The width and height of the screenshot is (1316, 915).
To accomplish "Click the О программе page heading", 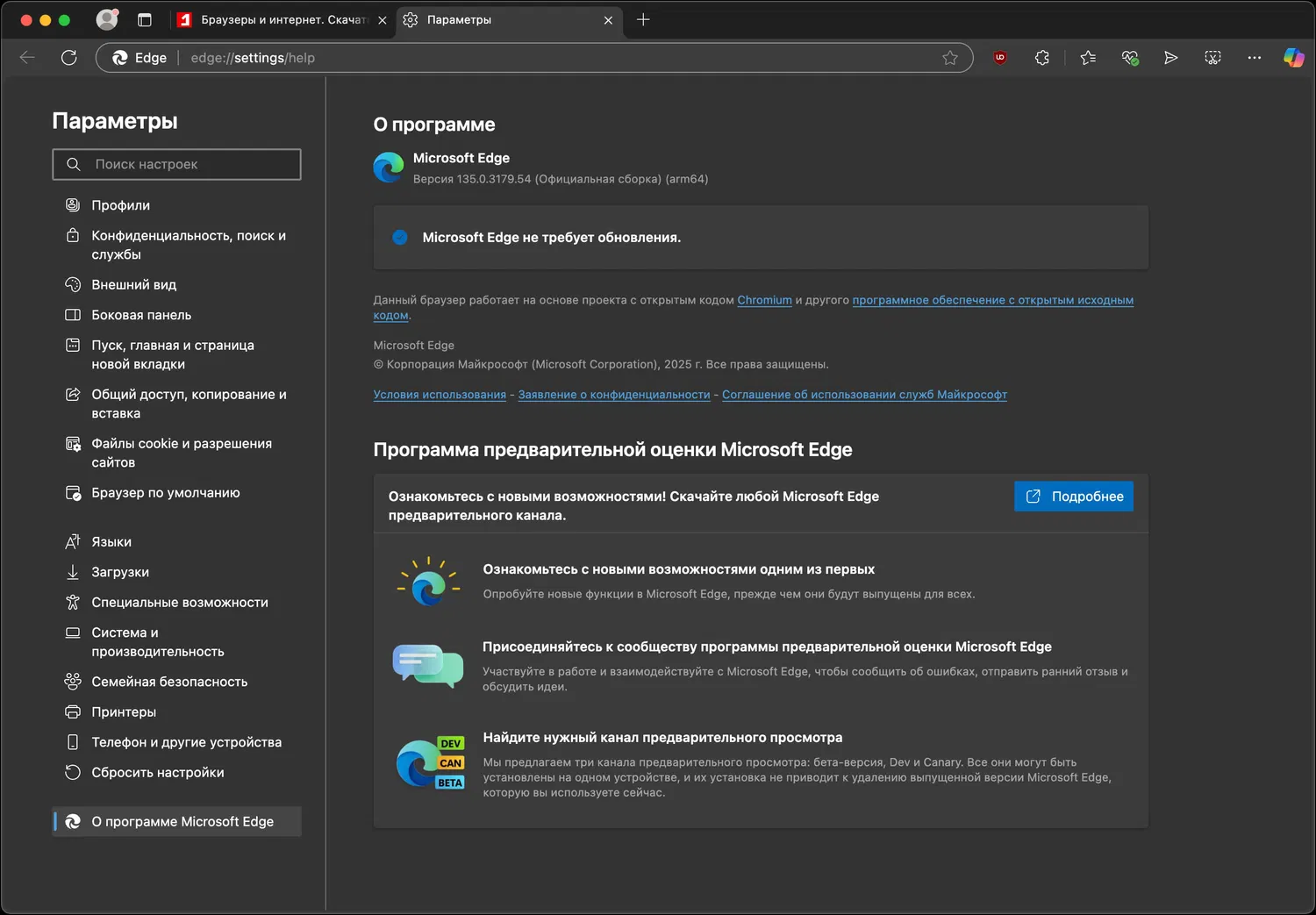I will (x=434, y=125).
